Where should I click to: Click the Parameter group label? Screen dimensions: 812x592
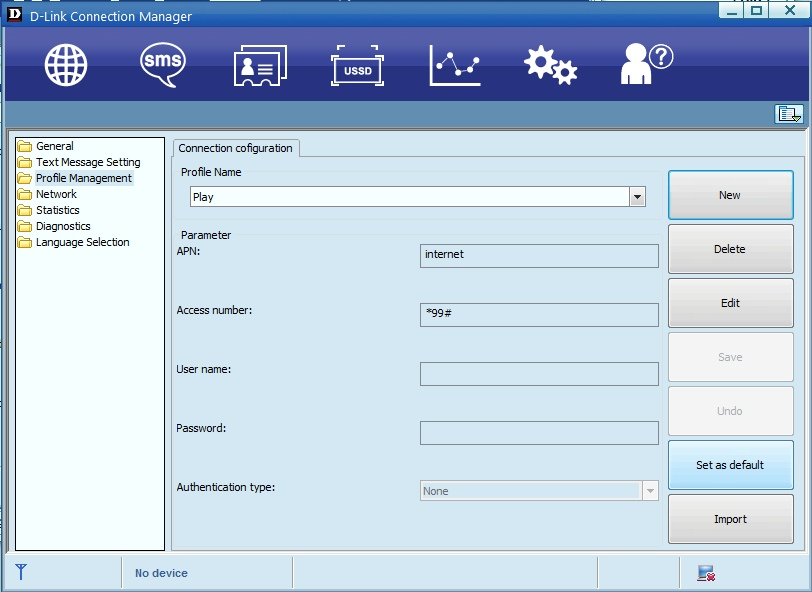[206, 235]
